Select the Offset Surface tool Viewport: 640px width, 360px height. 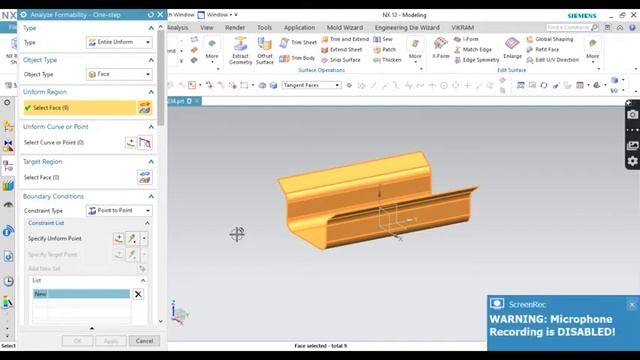(x=264, y=51)
